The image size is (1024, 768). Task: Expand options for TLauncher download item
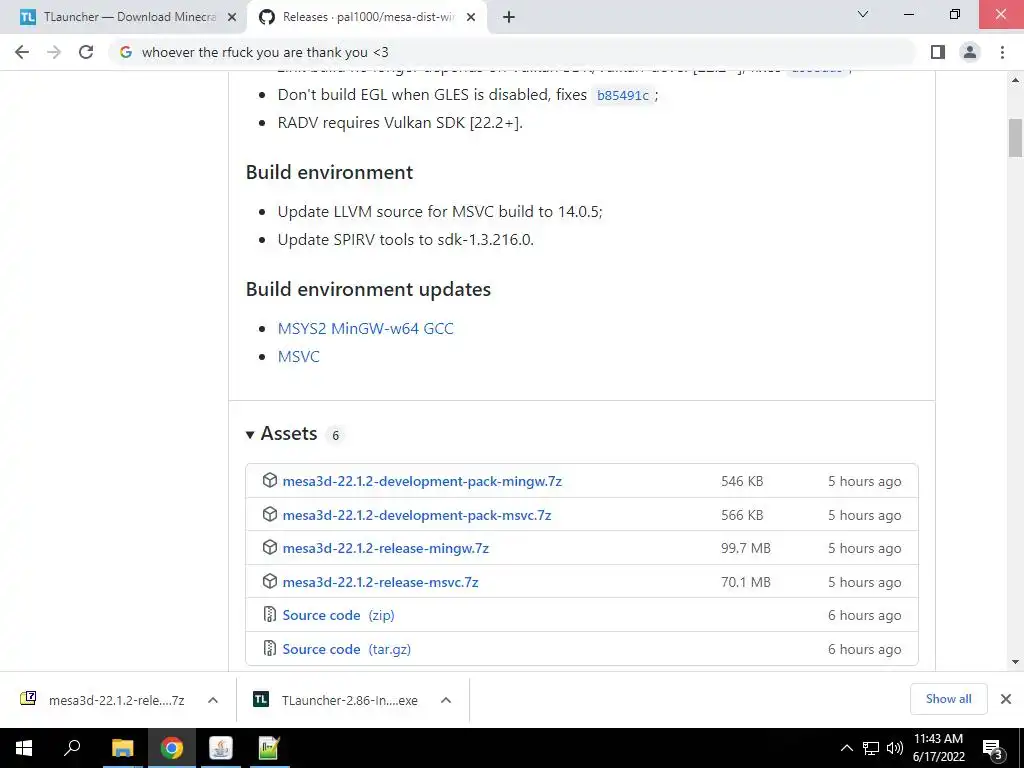click(446, 700)
